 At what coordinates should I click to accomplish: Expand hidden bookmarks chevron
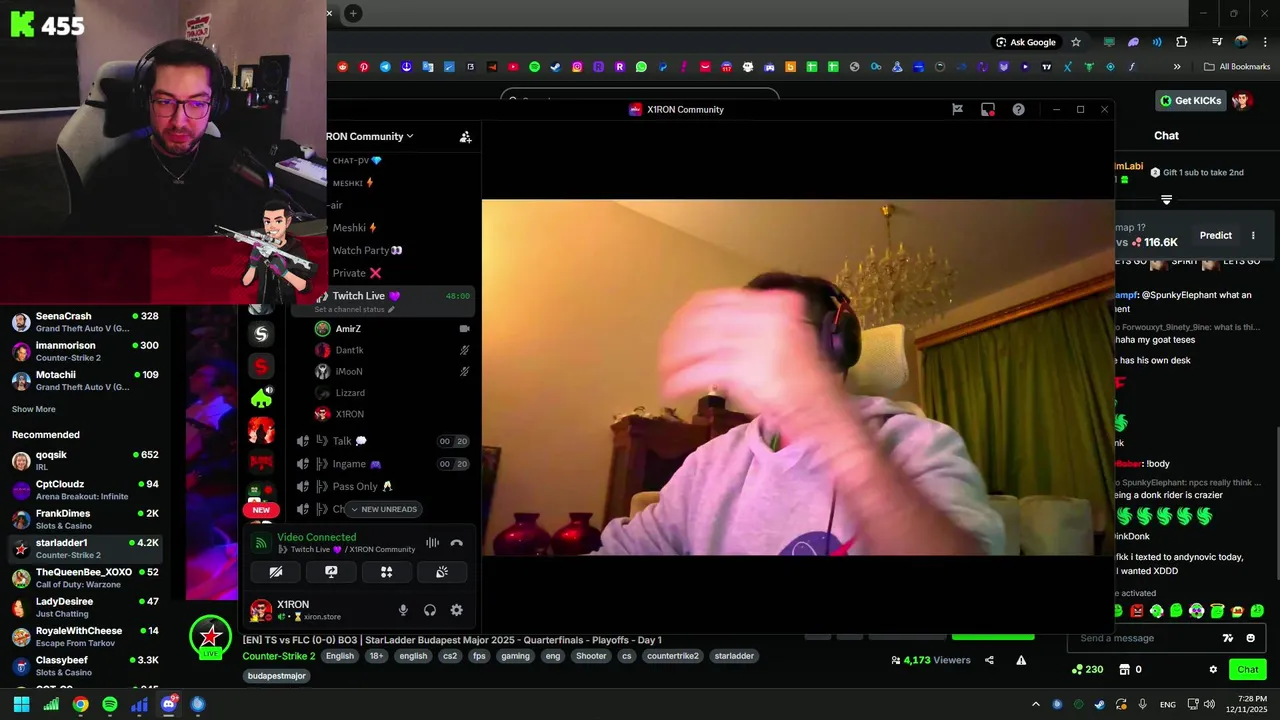point(1176,67)
